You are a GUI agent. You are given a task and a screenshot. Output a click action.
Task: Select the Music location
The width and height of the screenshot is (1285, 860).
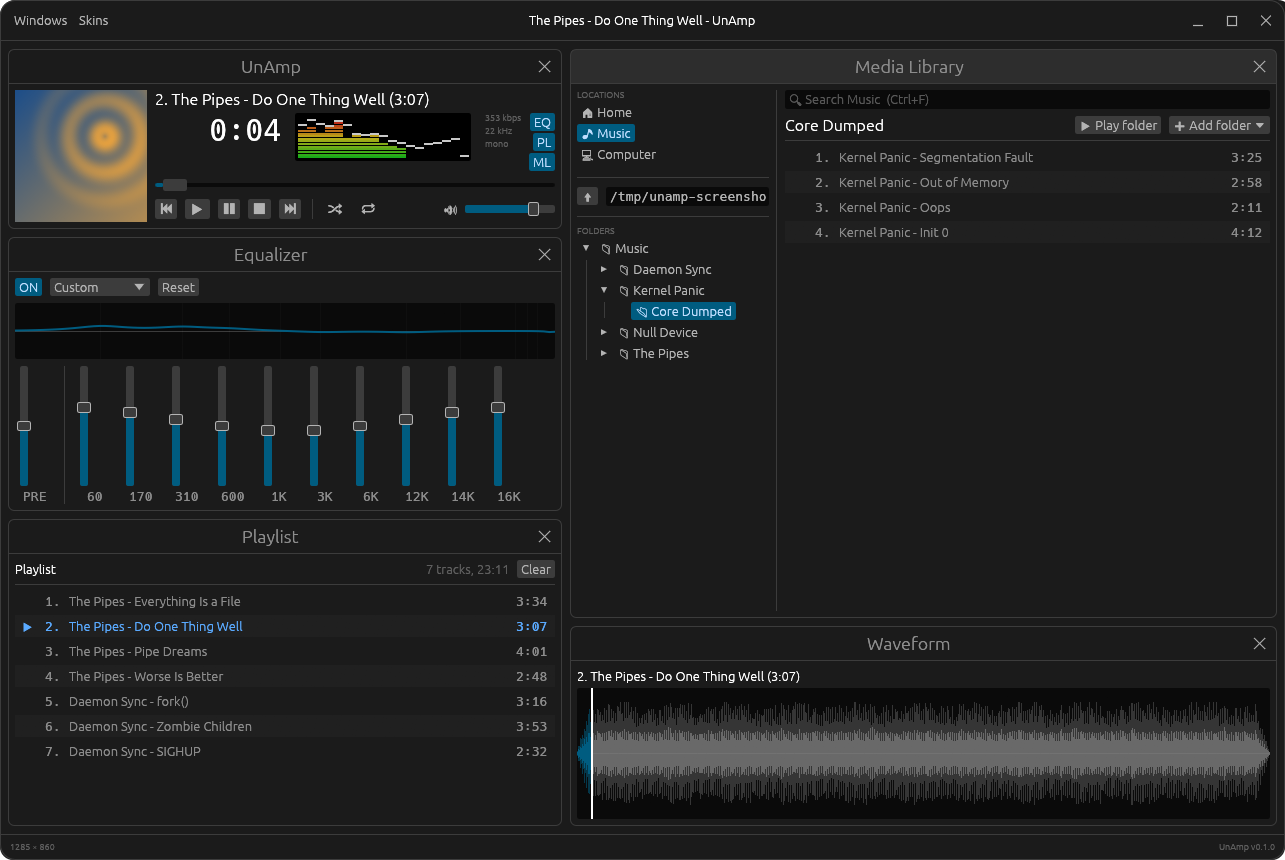[606, 133]
